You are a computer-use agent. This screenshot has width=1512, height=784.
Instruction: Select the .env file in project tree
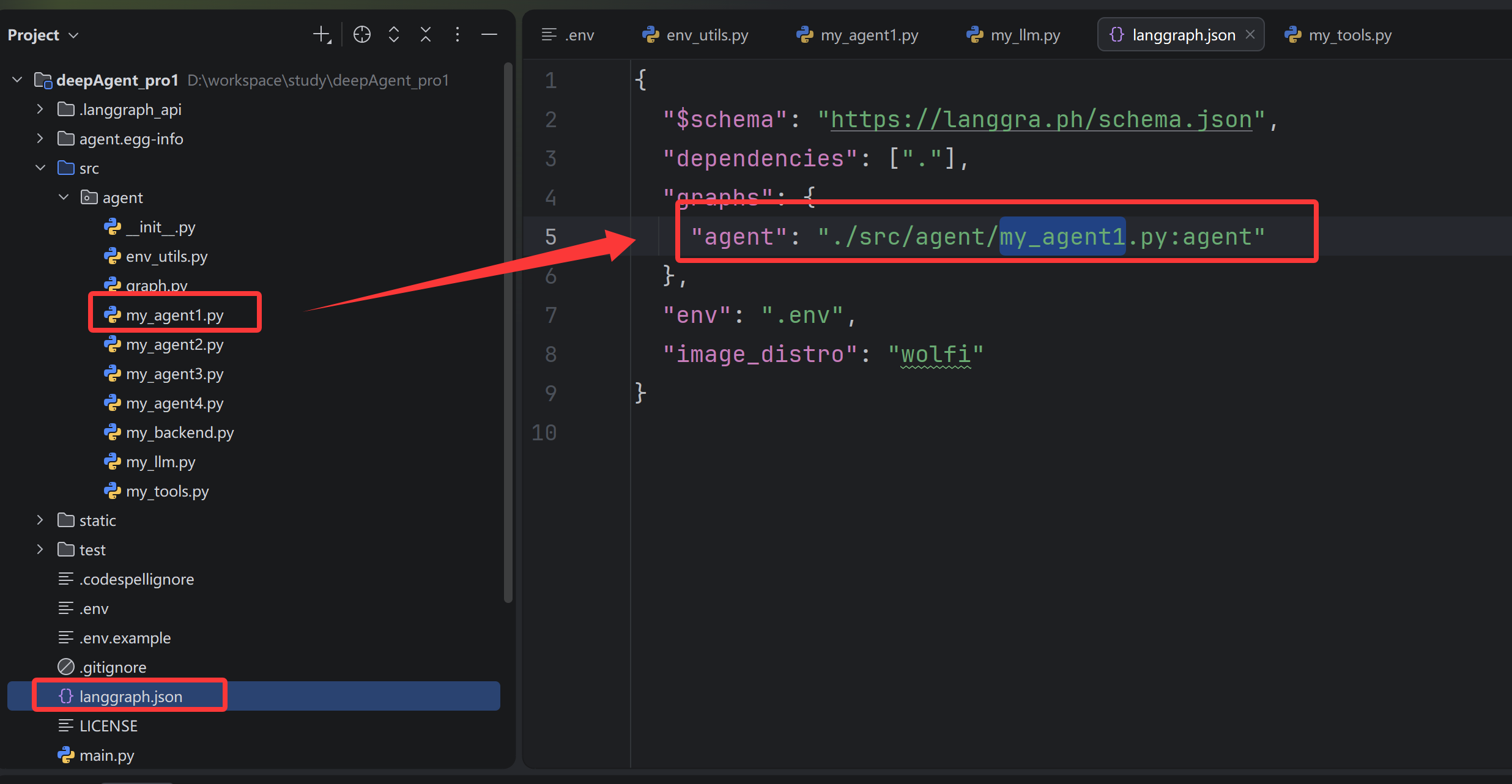coord(94,608)
